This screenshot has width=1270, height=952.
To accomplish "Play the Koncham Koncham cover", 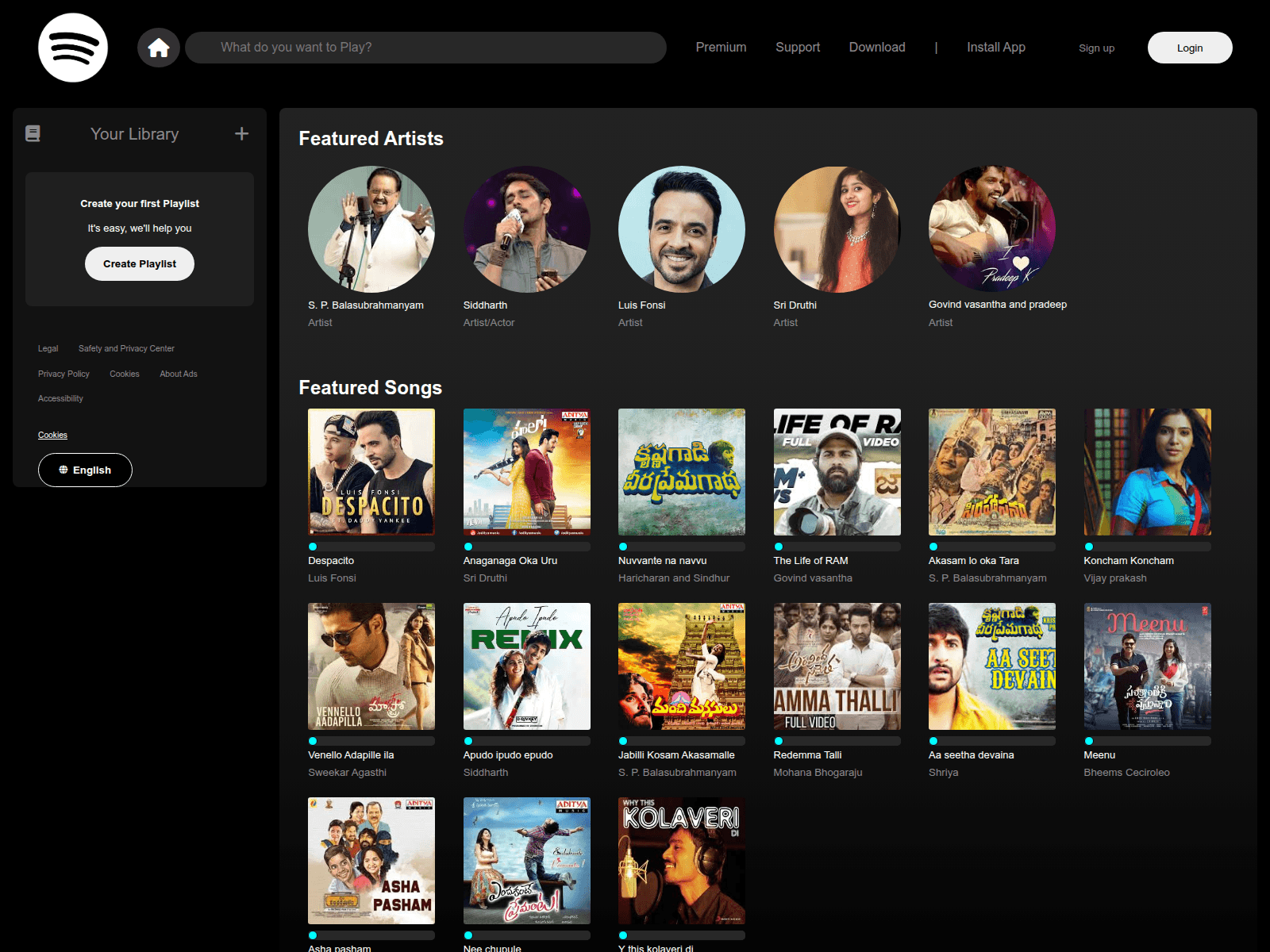I will pos(1148,472).
